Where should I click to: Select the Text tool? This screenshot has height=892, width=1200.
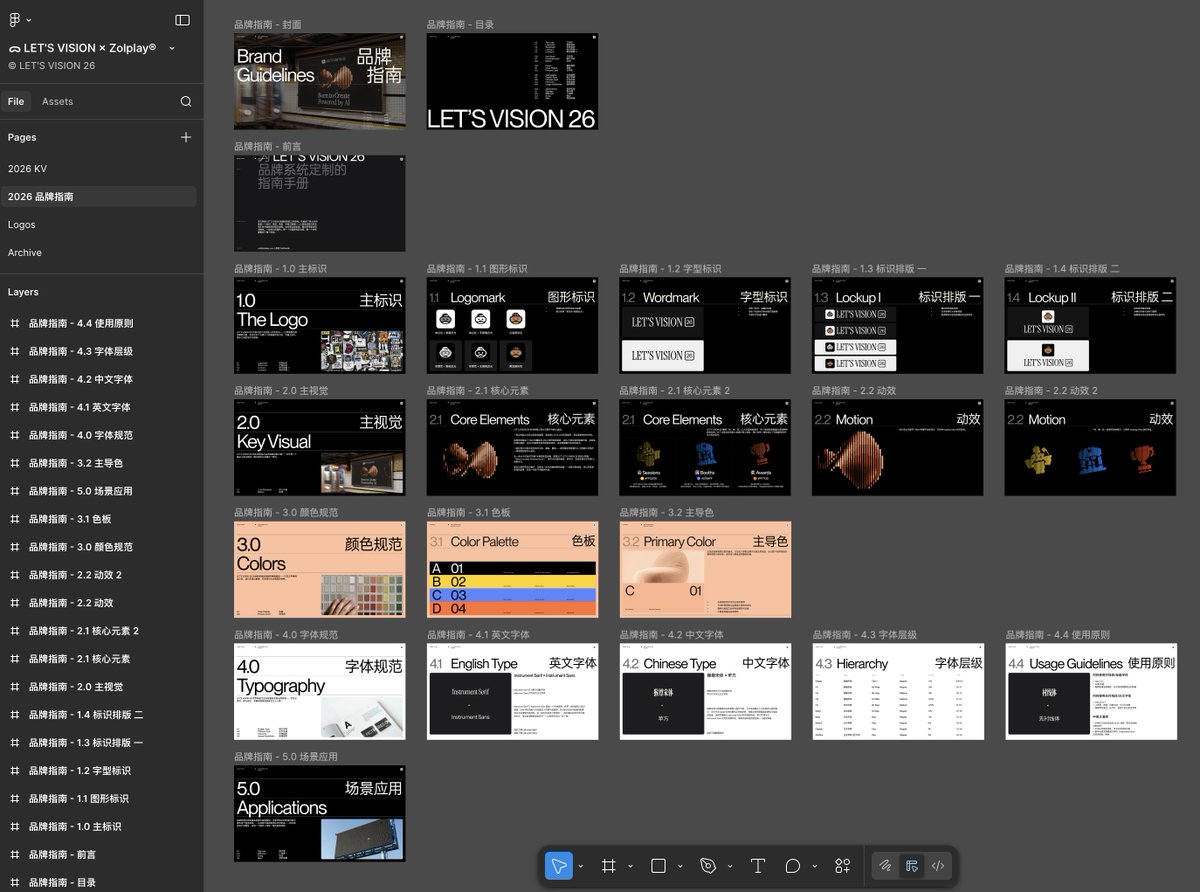tap(758, 866)
